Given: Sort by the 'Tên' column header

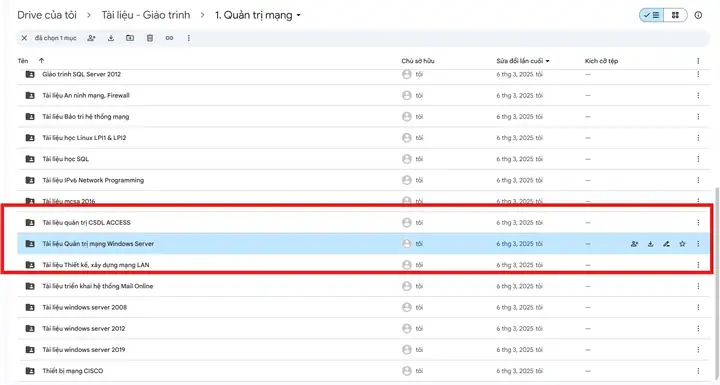Looking at the screenshot, I should [23, 61].
